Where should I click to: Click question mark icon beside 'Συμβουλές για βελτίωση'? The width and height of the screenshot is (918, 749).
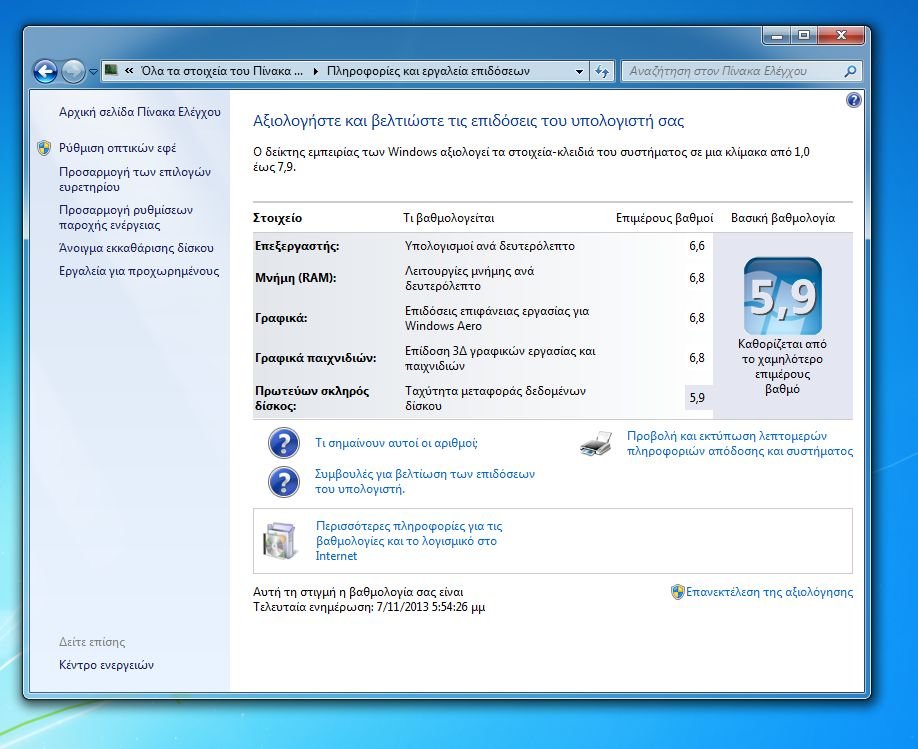[x=284, y=481]
